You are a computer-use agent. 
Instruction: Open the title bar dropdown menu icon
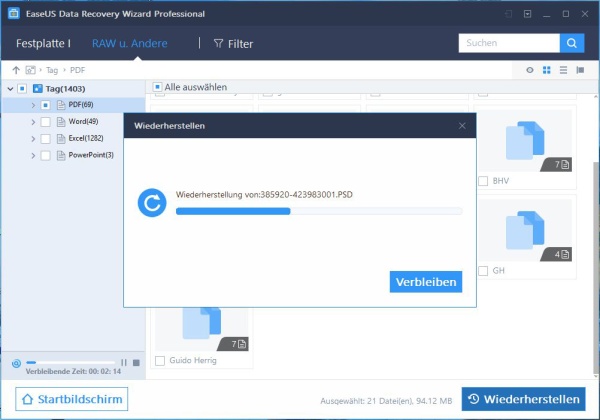[x=527, y=14]
